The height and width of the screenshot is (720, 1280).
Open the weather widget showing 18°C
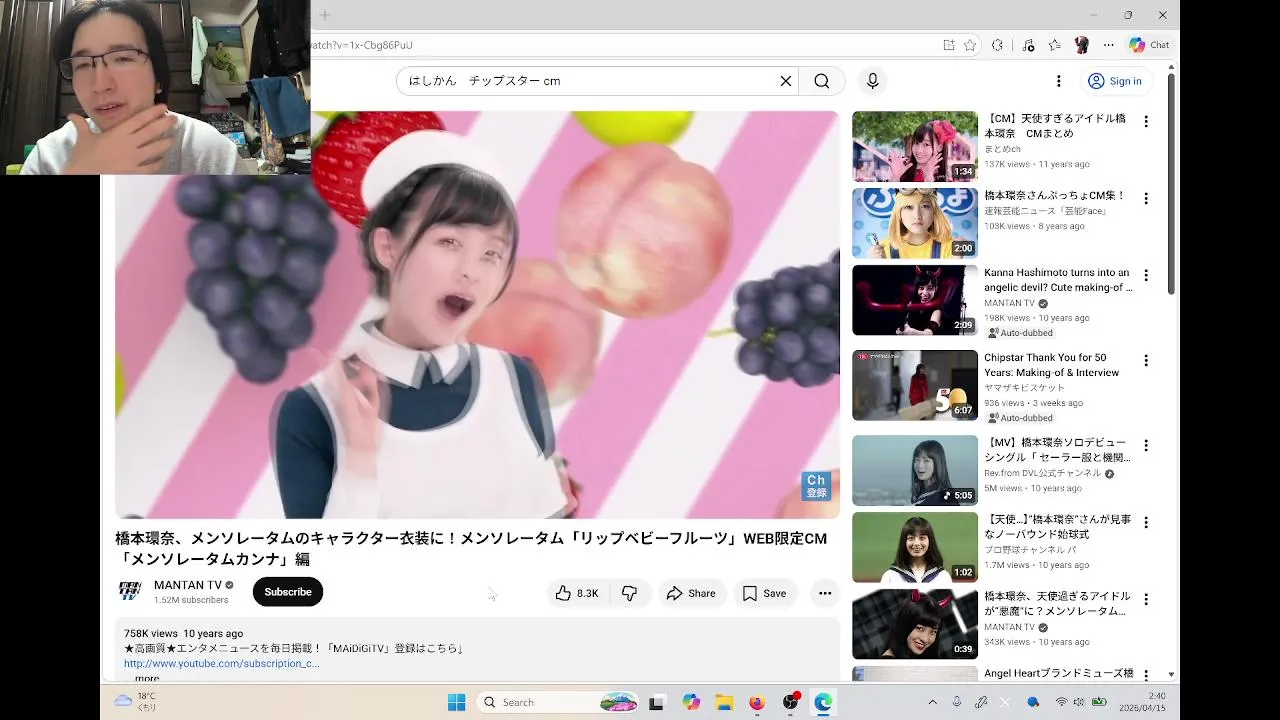(136, 702)
